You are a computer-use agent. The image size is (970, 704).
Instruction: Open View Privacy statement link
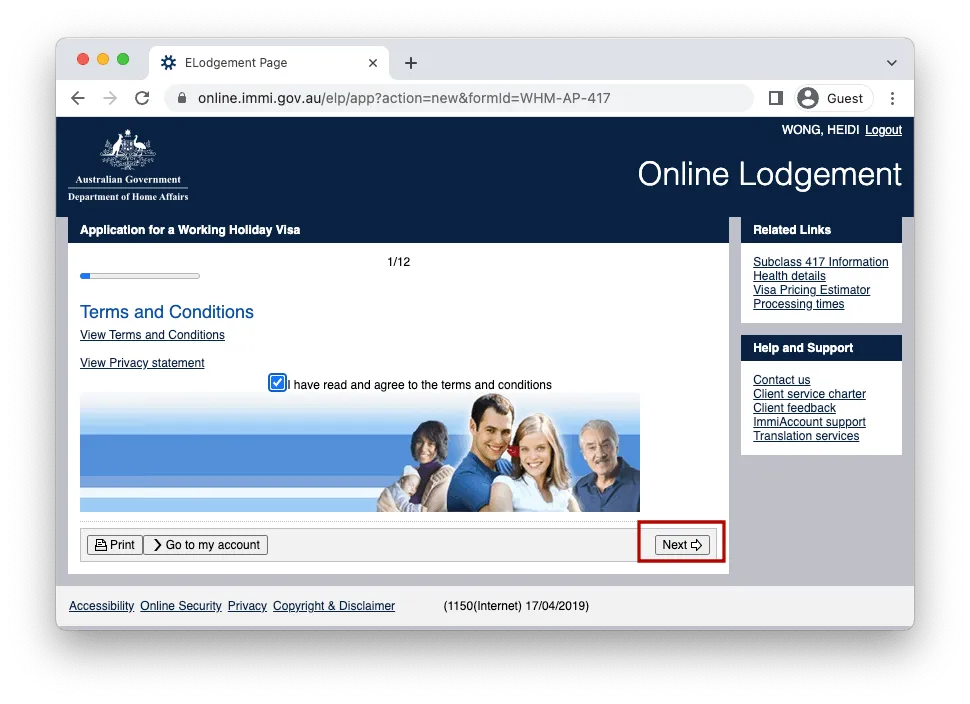point(142,363)
